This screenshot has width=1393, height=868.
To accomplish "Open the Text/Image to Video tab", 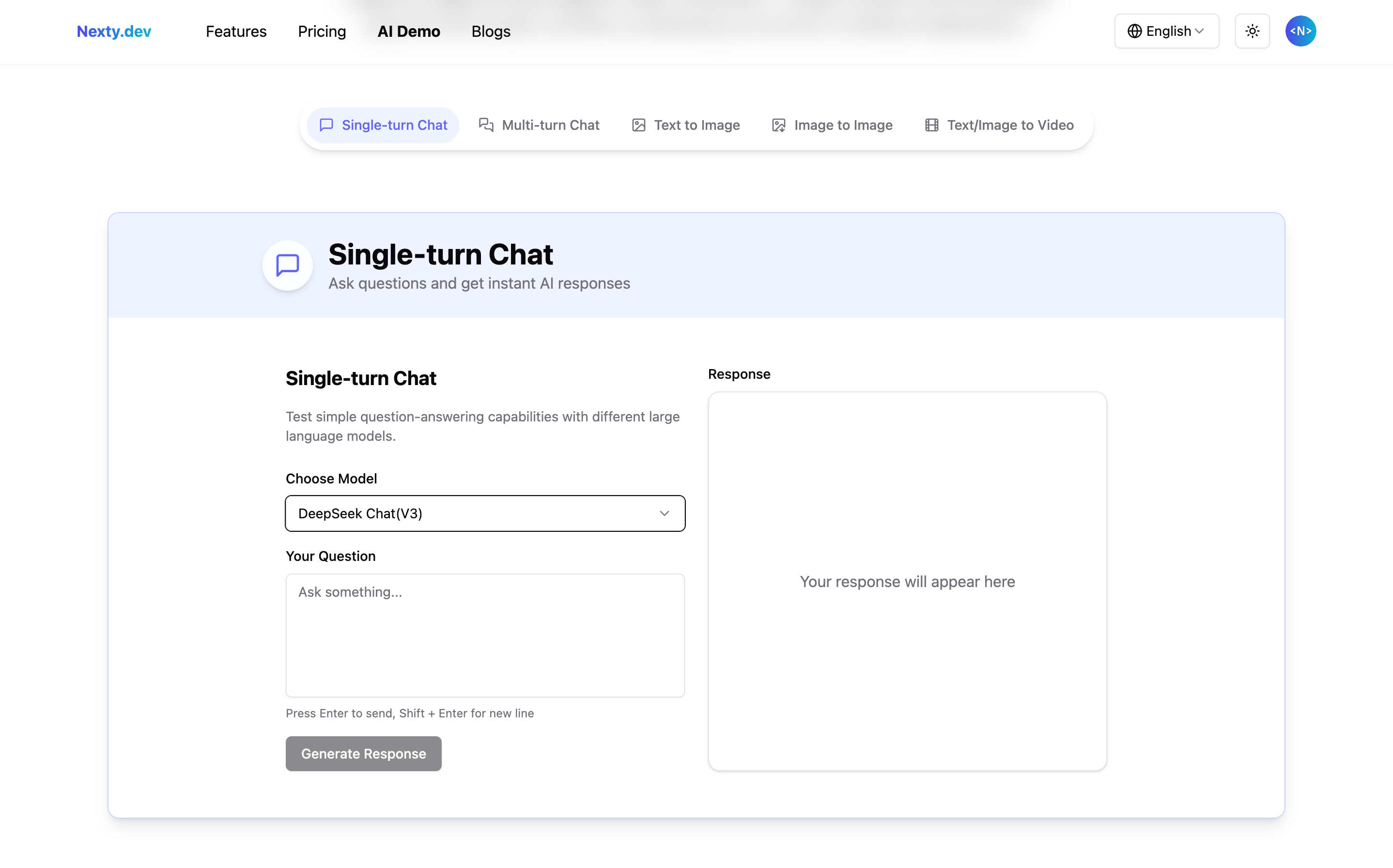I will click(999, 125).
